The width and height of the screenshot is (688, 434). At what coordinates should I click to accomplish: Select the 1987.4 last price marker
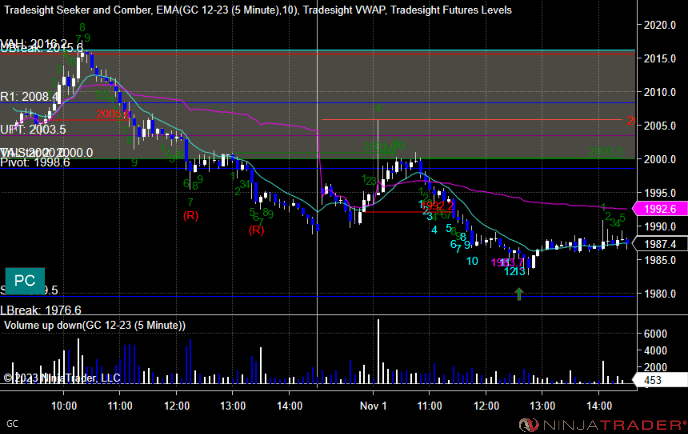click(x=659, y=244)
